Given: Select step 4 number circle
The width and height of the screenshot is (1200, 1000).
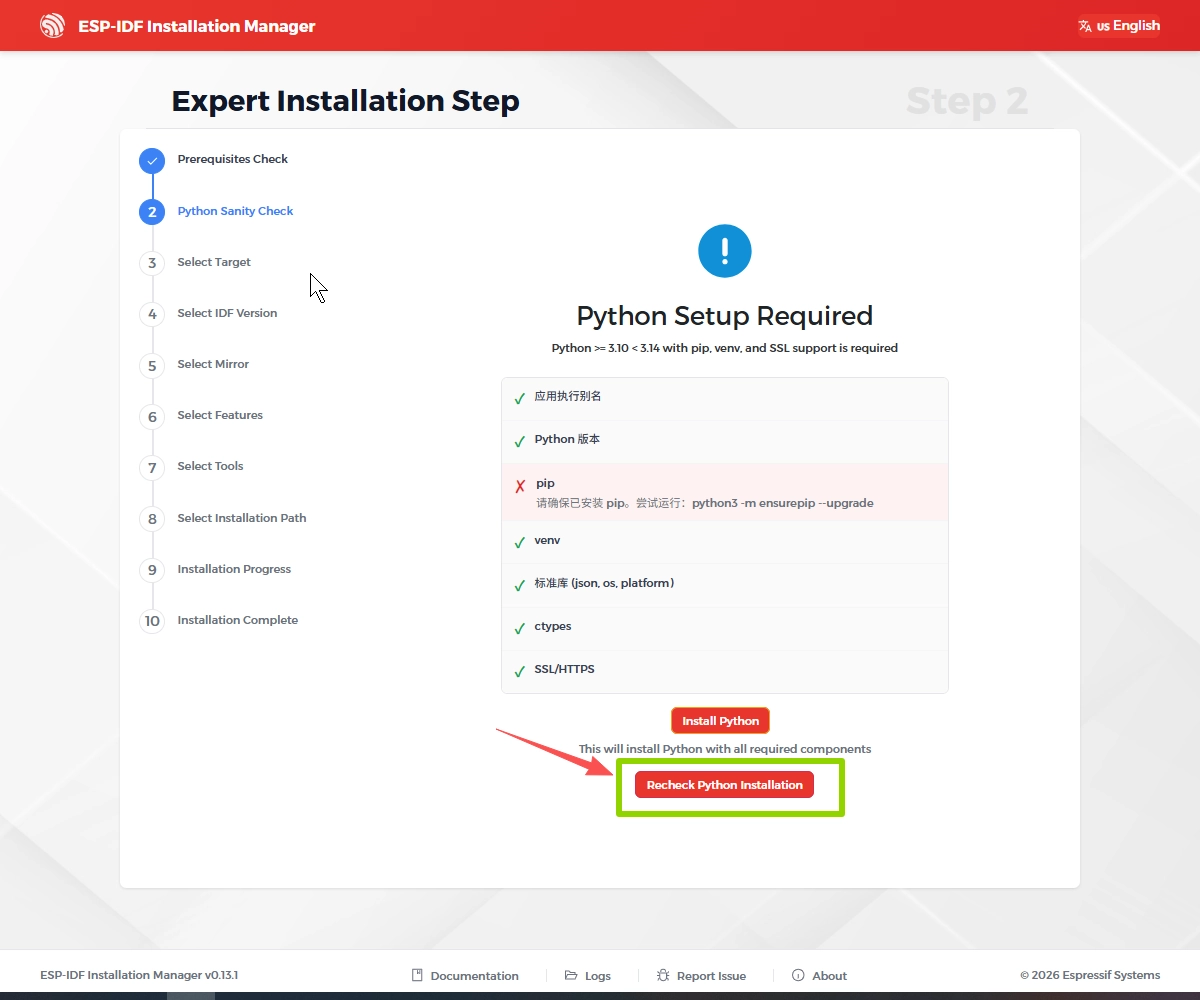Looking at the screenshot, I should pyautogui.click(x=152, y=314).
